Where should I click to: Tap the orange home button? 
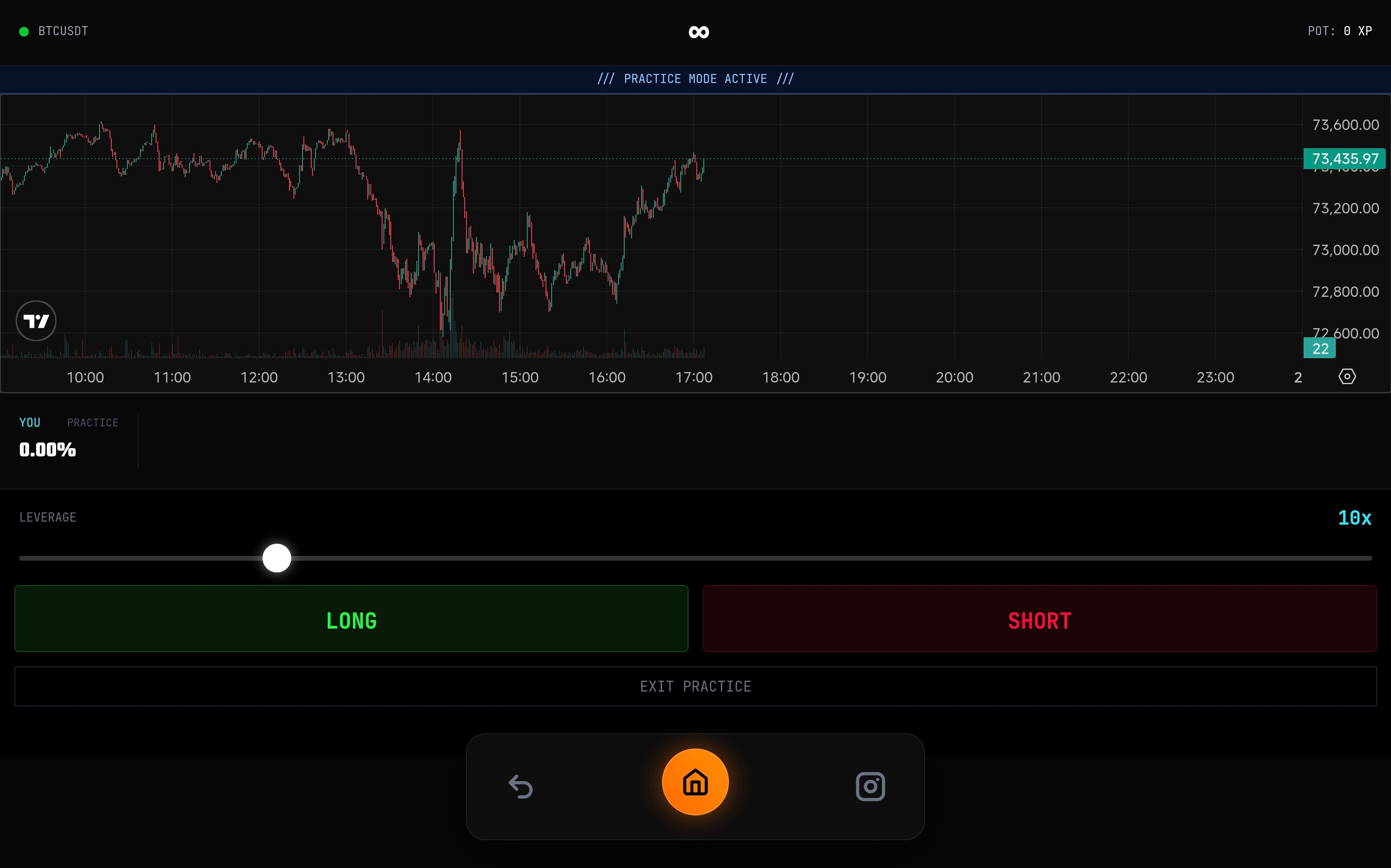695,782
